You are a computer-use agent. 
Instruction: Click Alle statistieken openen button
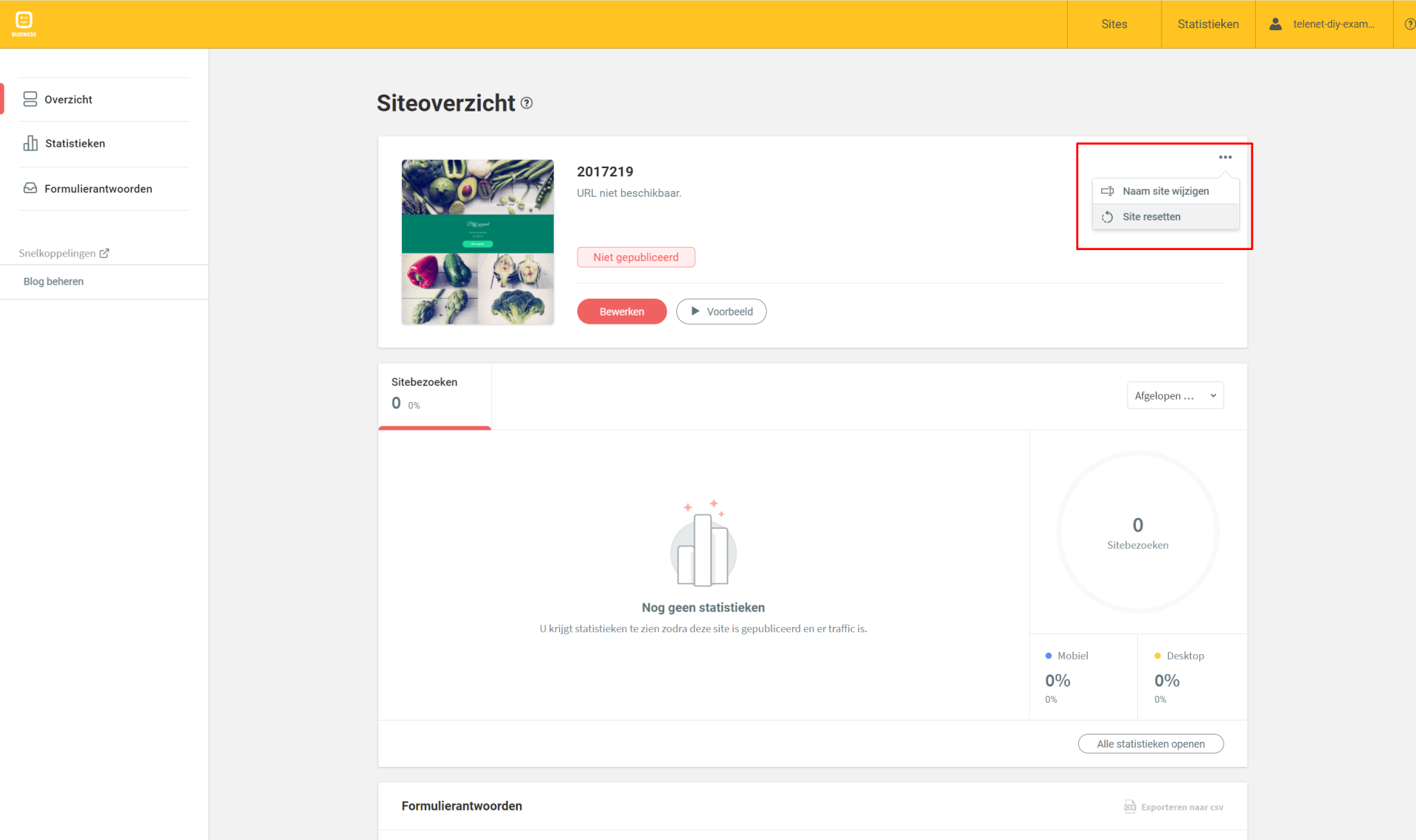coord(1150,743)
